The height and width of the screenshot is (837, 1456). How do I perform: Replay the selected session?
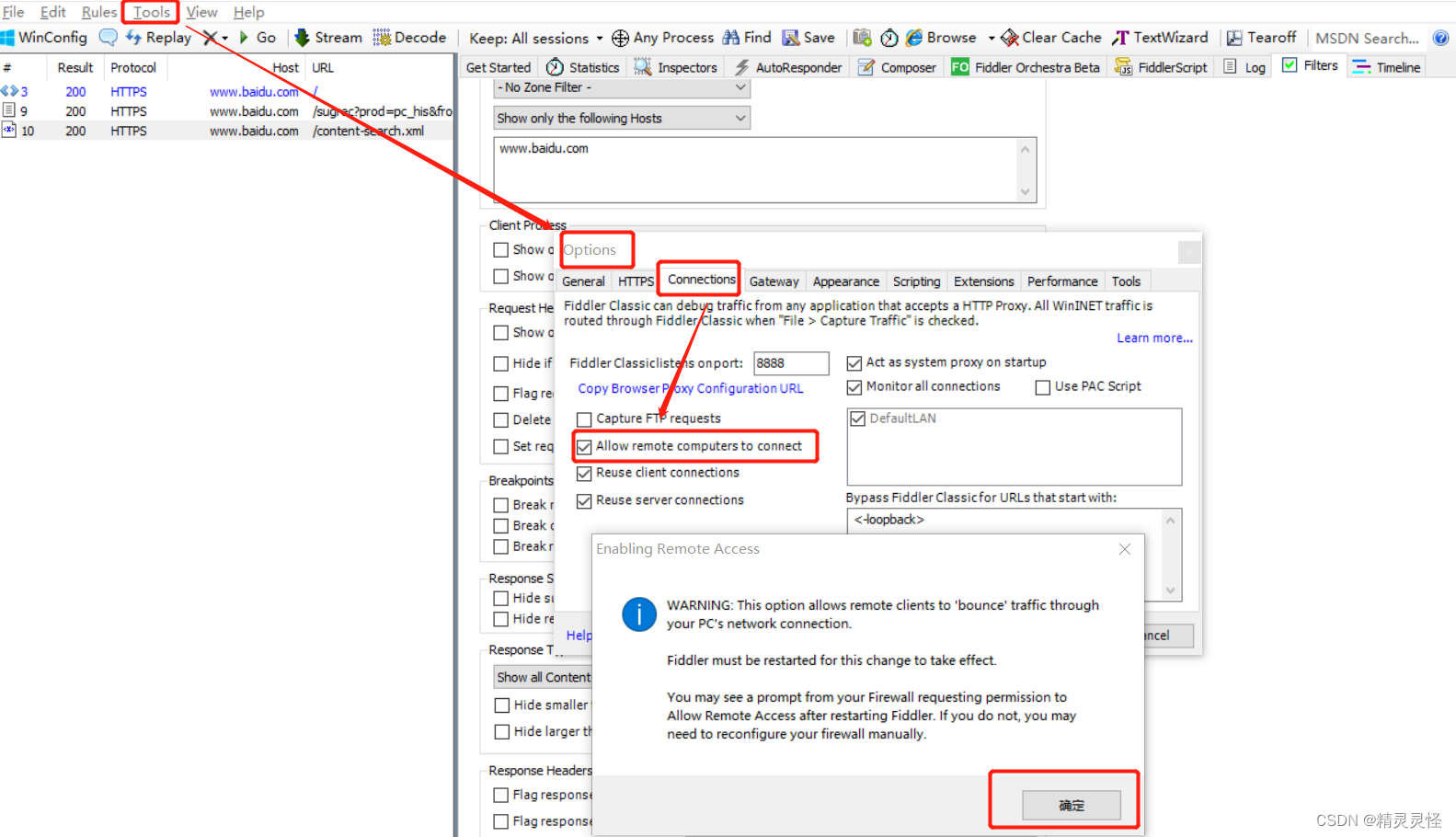click(158, 38)
